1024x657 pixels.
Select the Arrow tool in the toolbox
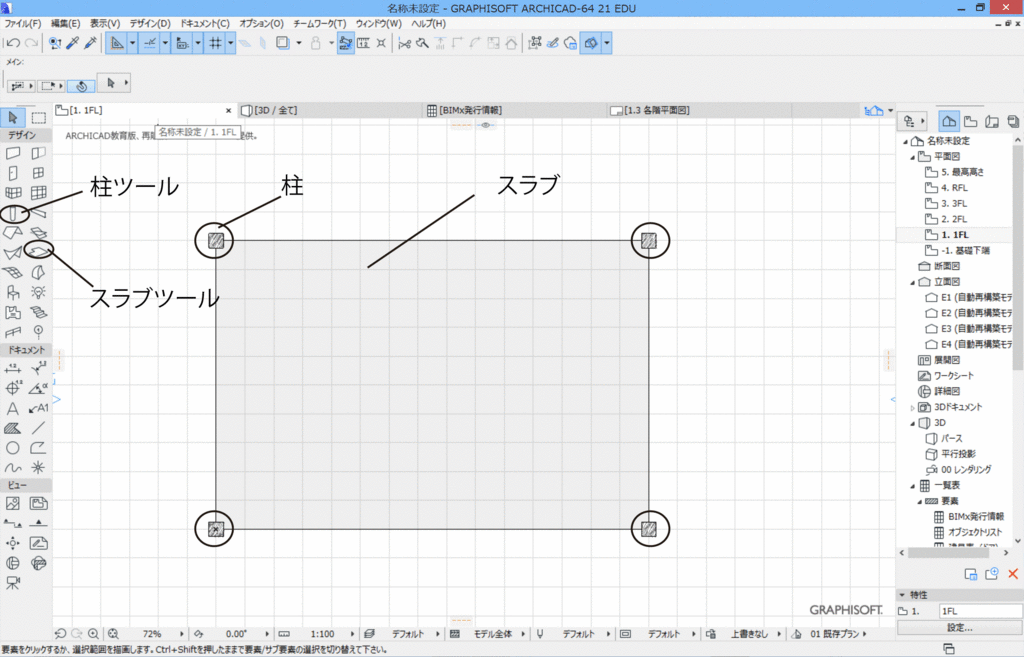(12, 118)
